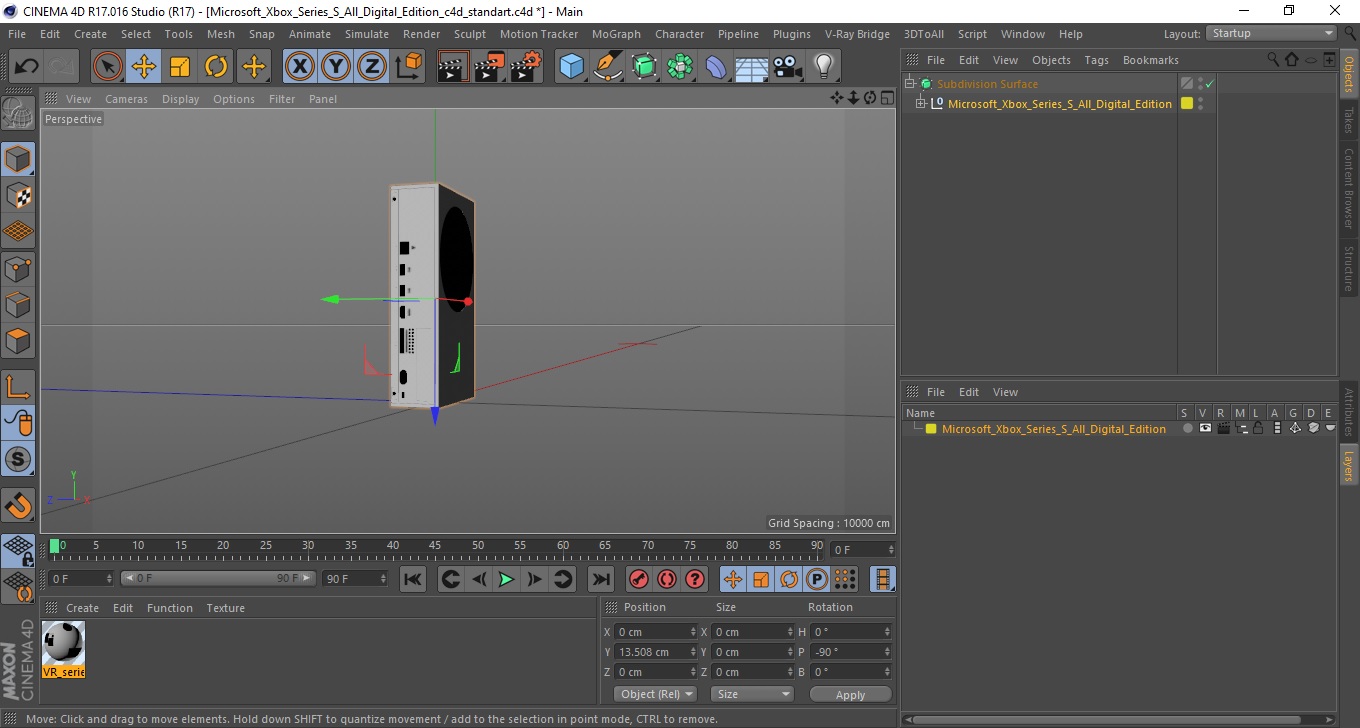This screenshot has height=728, width=1360.
Task: Select the Live Selection tool
Action: pos(108,67)
